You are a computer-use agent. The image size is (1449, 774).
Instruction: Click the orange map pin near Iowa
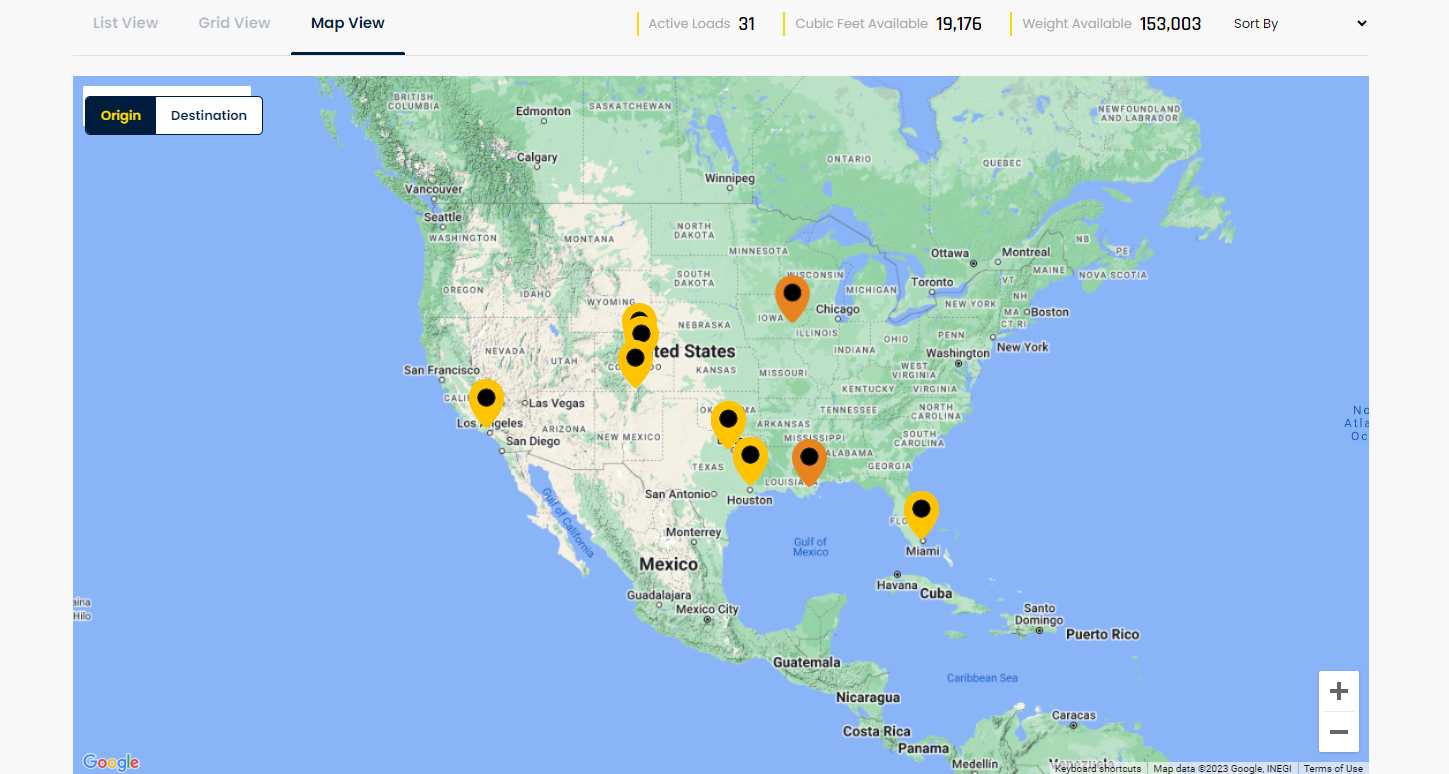792,298
